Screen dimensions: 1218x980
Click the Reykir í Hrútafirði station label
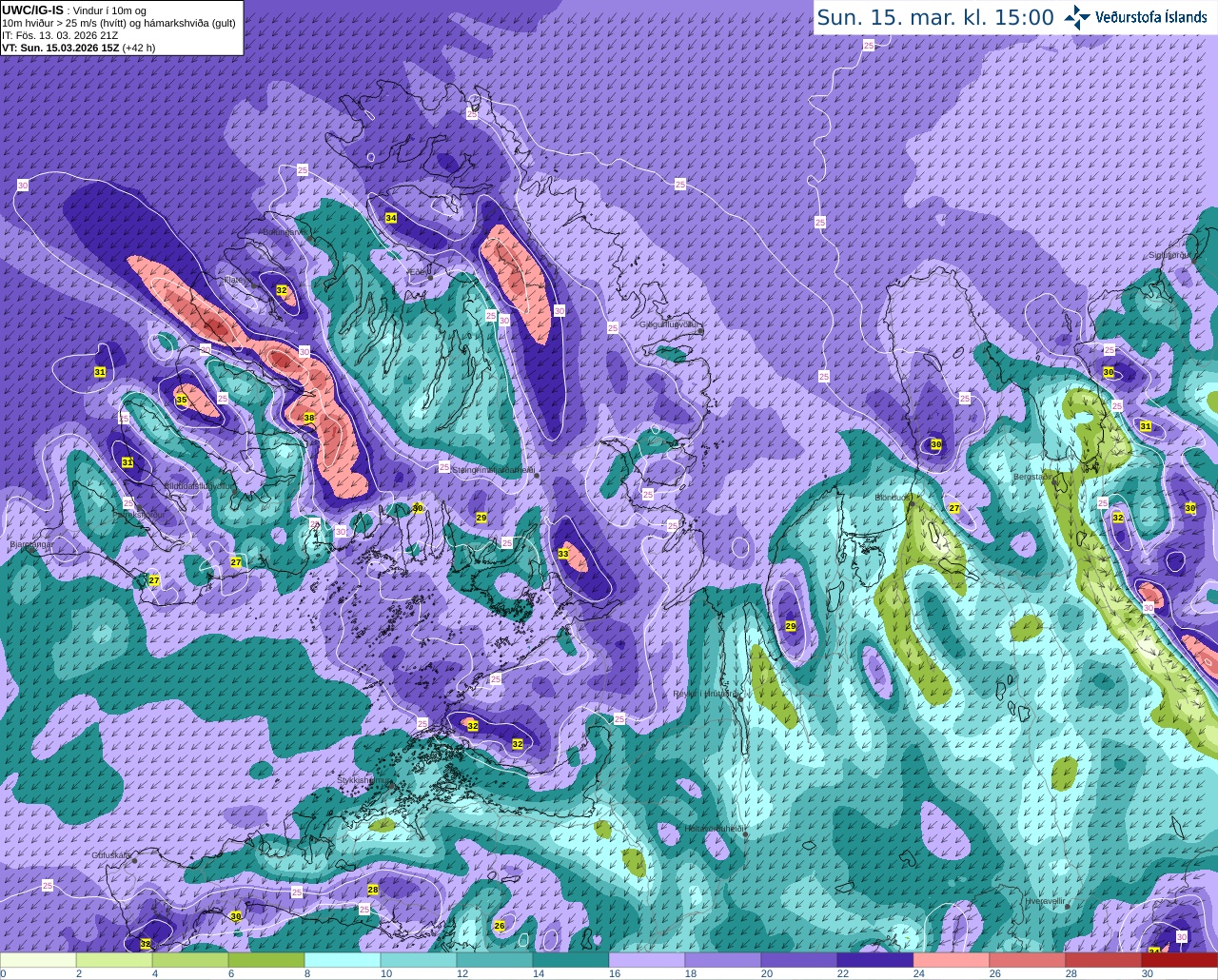706,694
